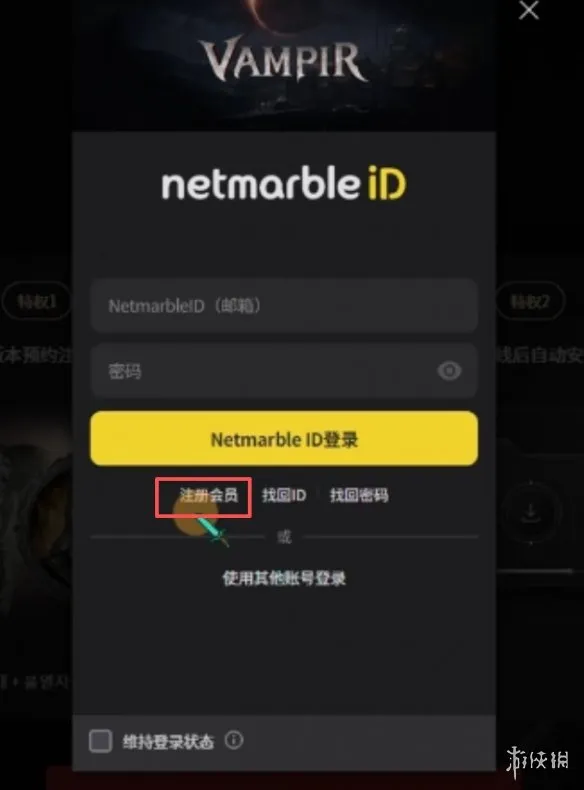This screenshot has height=790, width=584.
Task: Open the 注册会员 registration link
Action: [x=208, y=495]
